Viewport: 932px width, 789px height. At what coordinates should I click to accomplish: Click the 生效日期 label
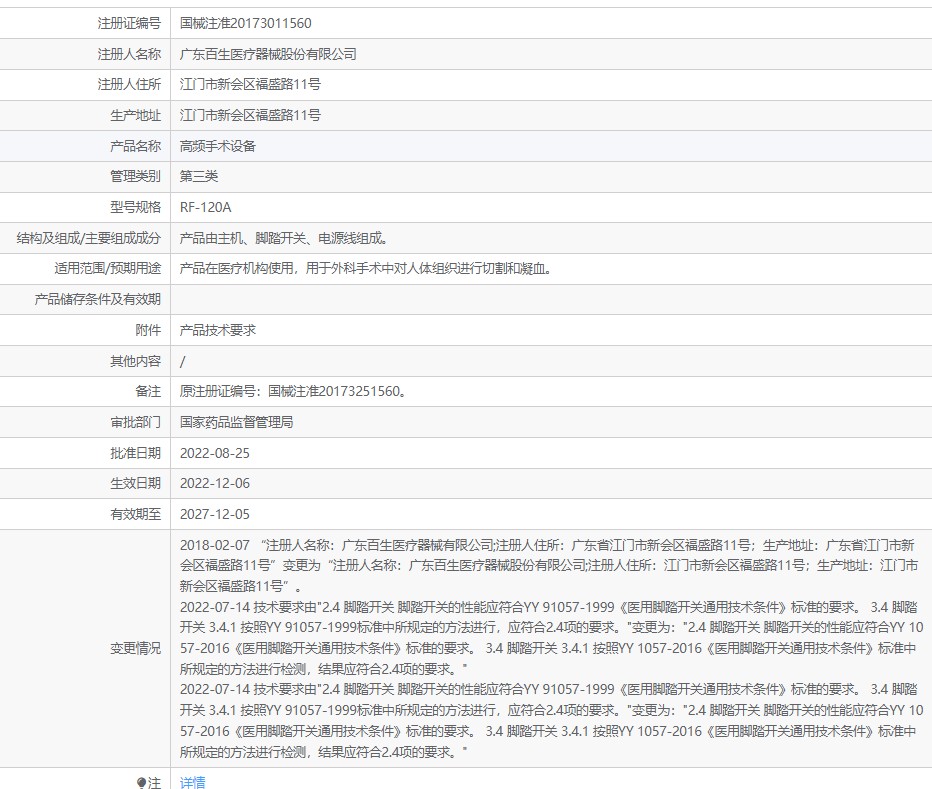tap(136, 484)
